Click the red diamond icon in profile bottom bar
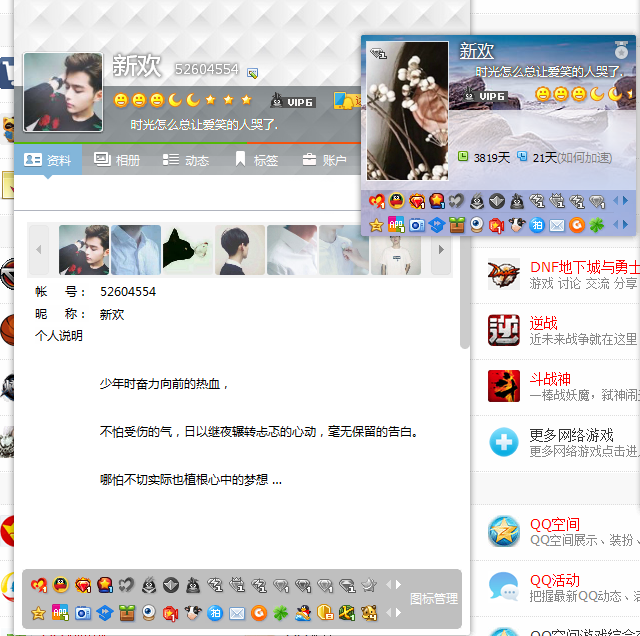Image resolution: width=640 pixels, height=636 pixels. 83,585
